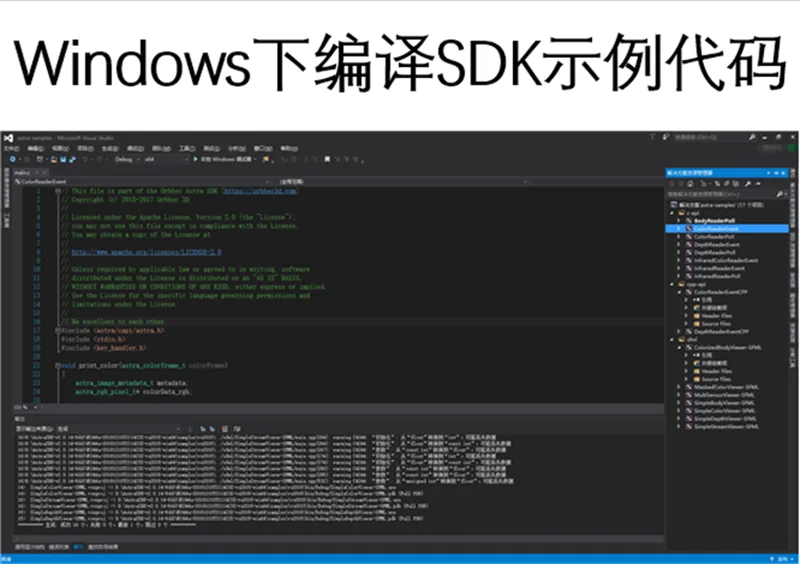Select the InfraredReaderPoll project
Screen dimensions: 800x564
[x=717, y=276]
